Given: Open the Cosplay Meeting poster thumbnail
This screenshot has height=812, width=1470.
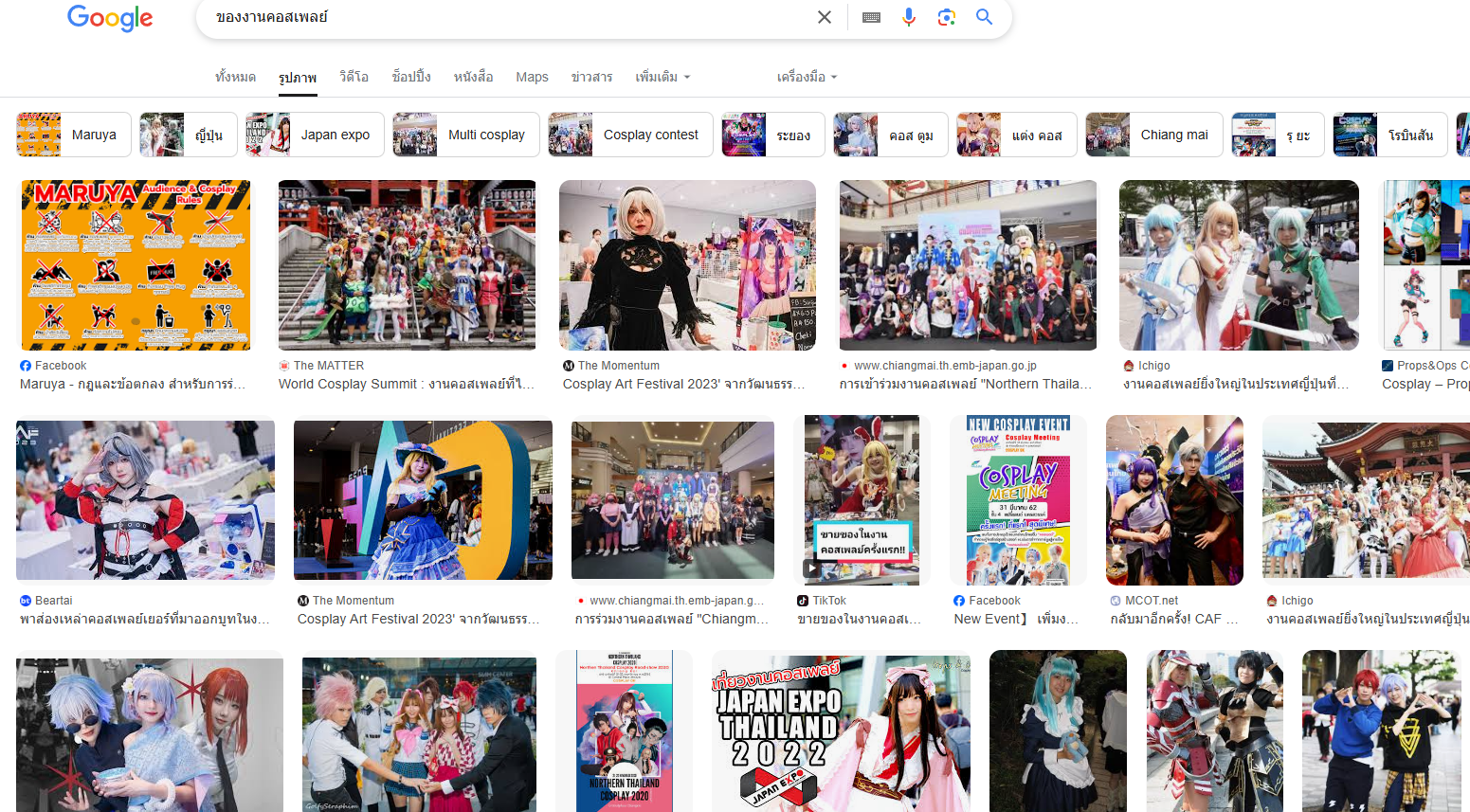Looking at the screenshot, I should tap(1018, 500).
